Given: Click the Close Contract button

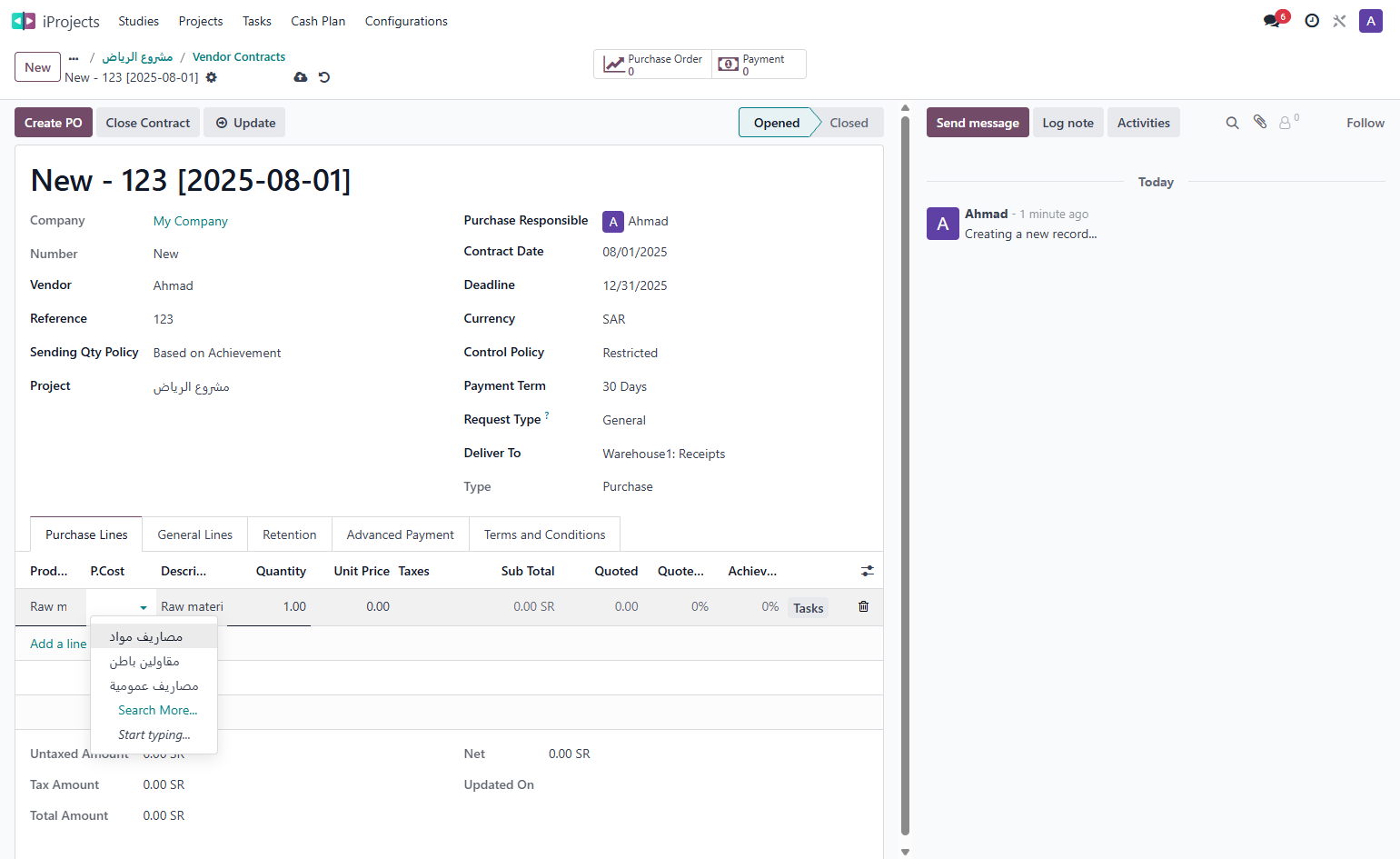Looking at the screenshot, I should (148, 123).
